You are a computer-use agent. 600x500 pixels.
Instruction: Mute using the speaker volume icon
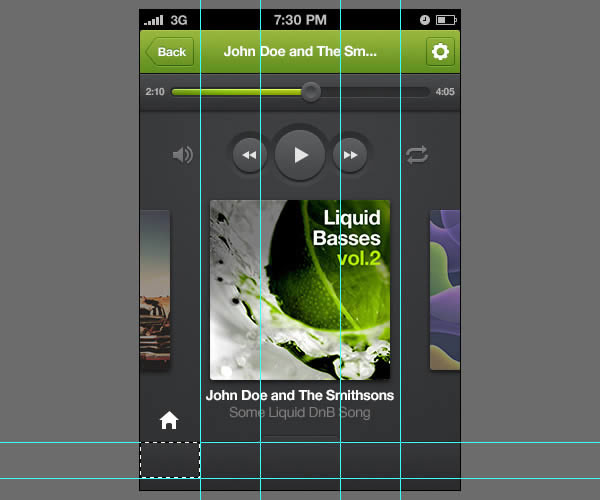(182, 155)
